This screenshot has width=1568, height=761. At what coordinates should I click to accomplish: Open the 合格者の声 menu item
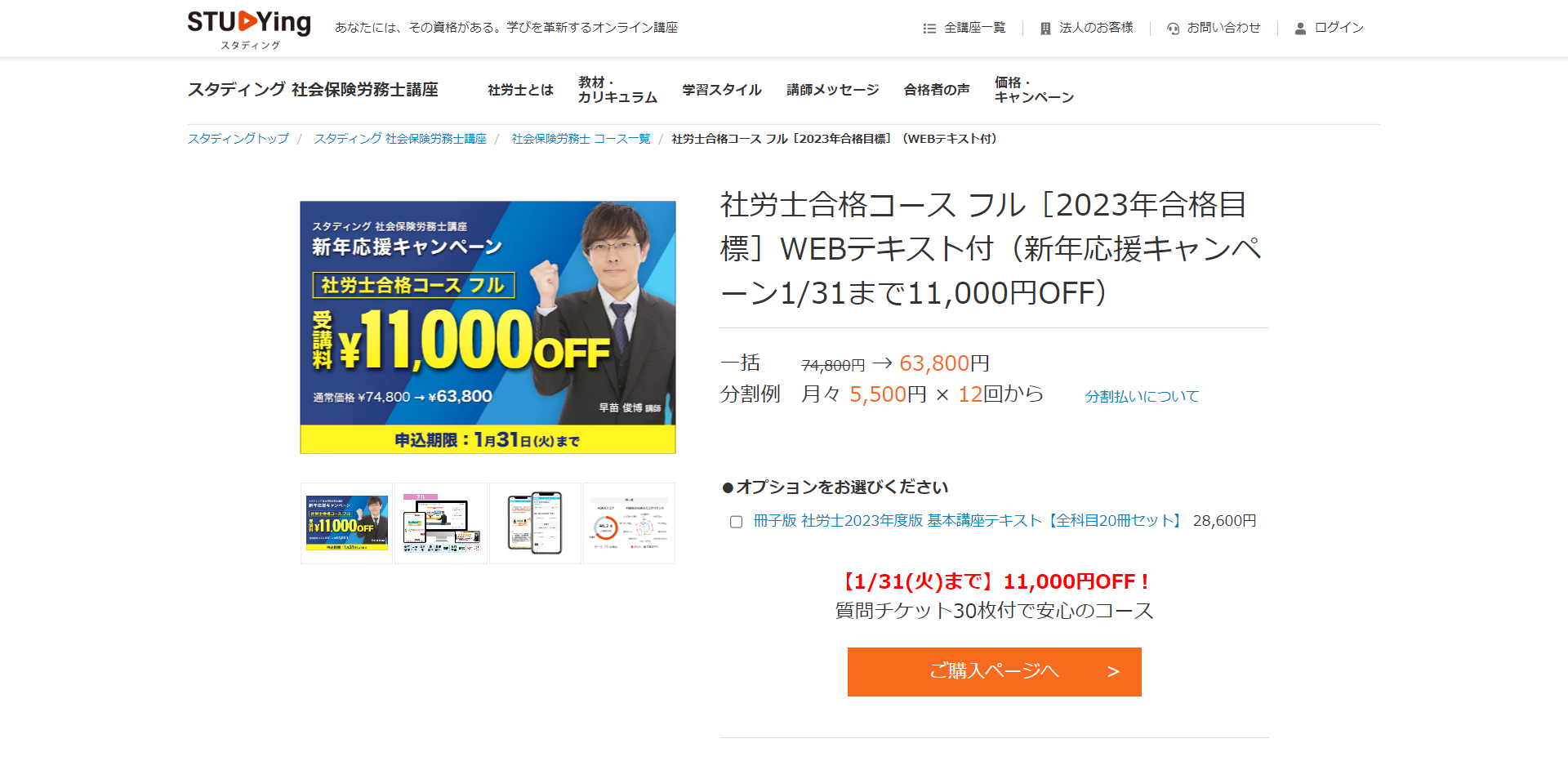coord(937,90)
